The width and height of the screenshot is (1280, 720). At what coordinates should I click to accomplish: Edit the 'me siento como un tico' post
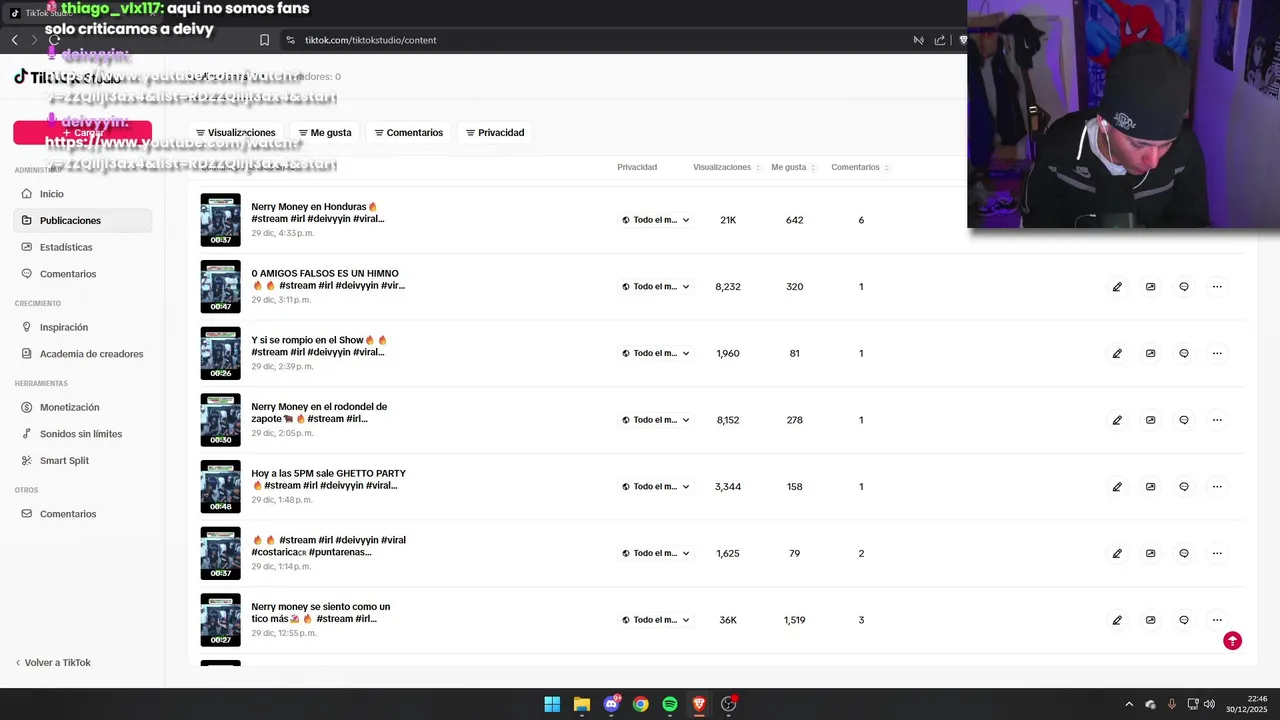(x=1117, y=620)
